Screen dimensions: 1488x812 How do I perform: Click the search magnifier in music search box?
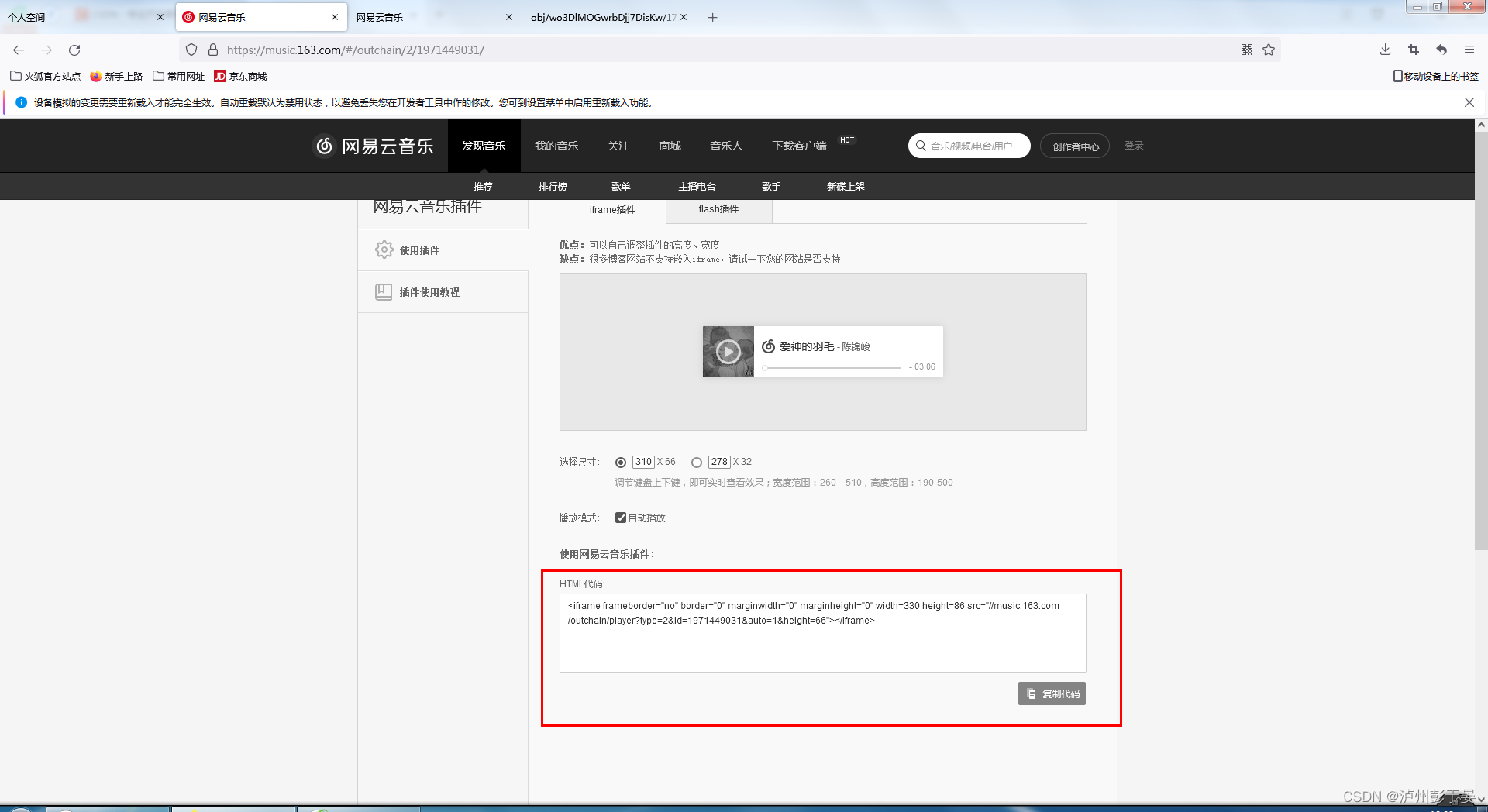(921, 146)
